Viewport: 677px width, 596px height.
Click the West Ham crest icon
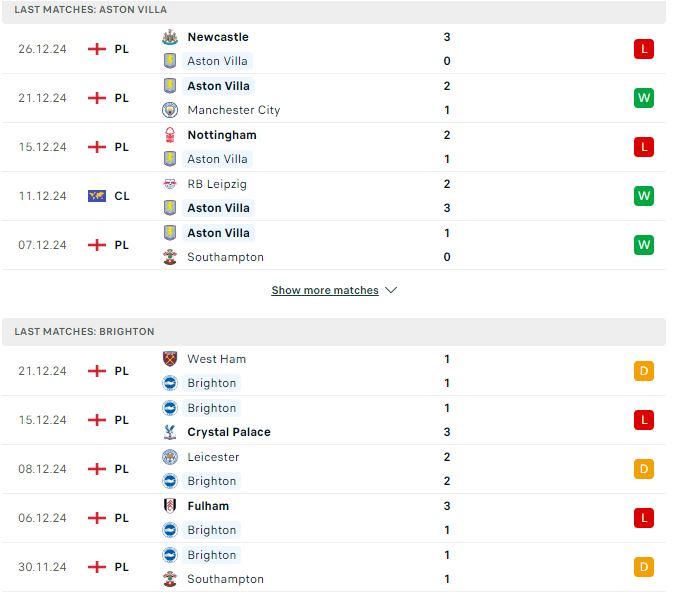[170, 359]
